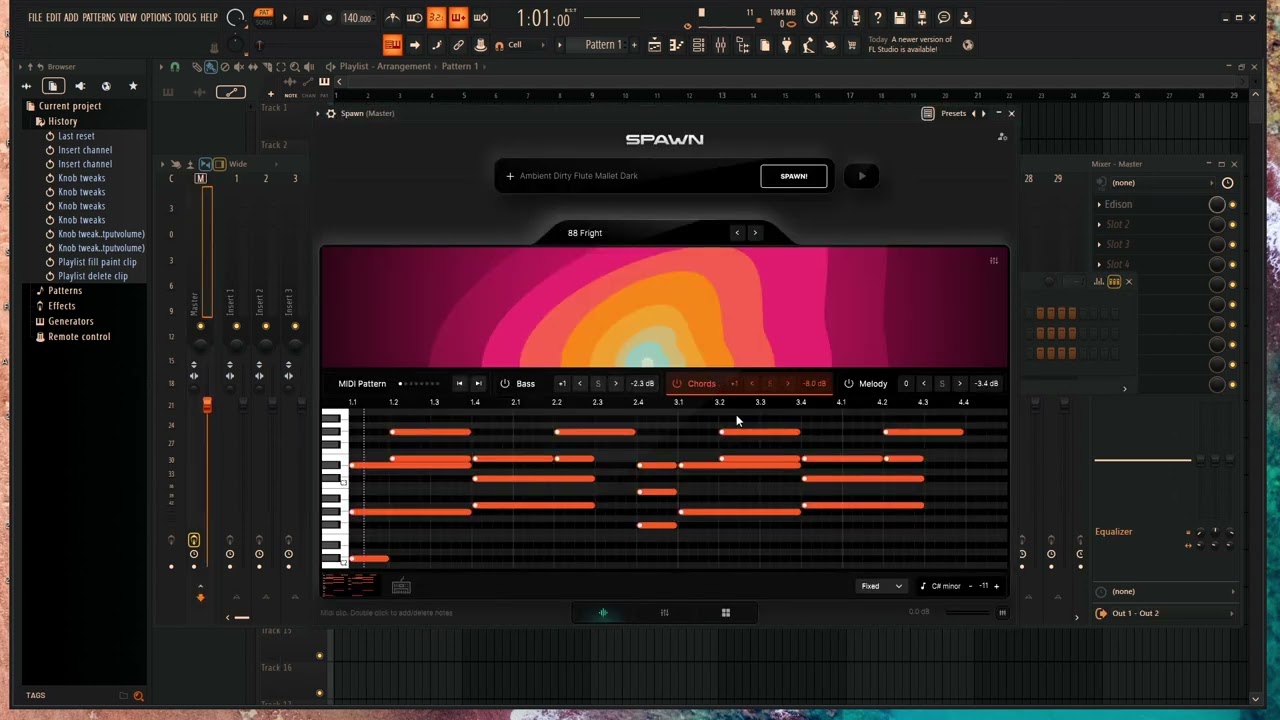The image size is (1280, 720).
Task: Click the Browser star favorites icon
Action: tap(133, 86)
